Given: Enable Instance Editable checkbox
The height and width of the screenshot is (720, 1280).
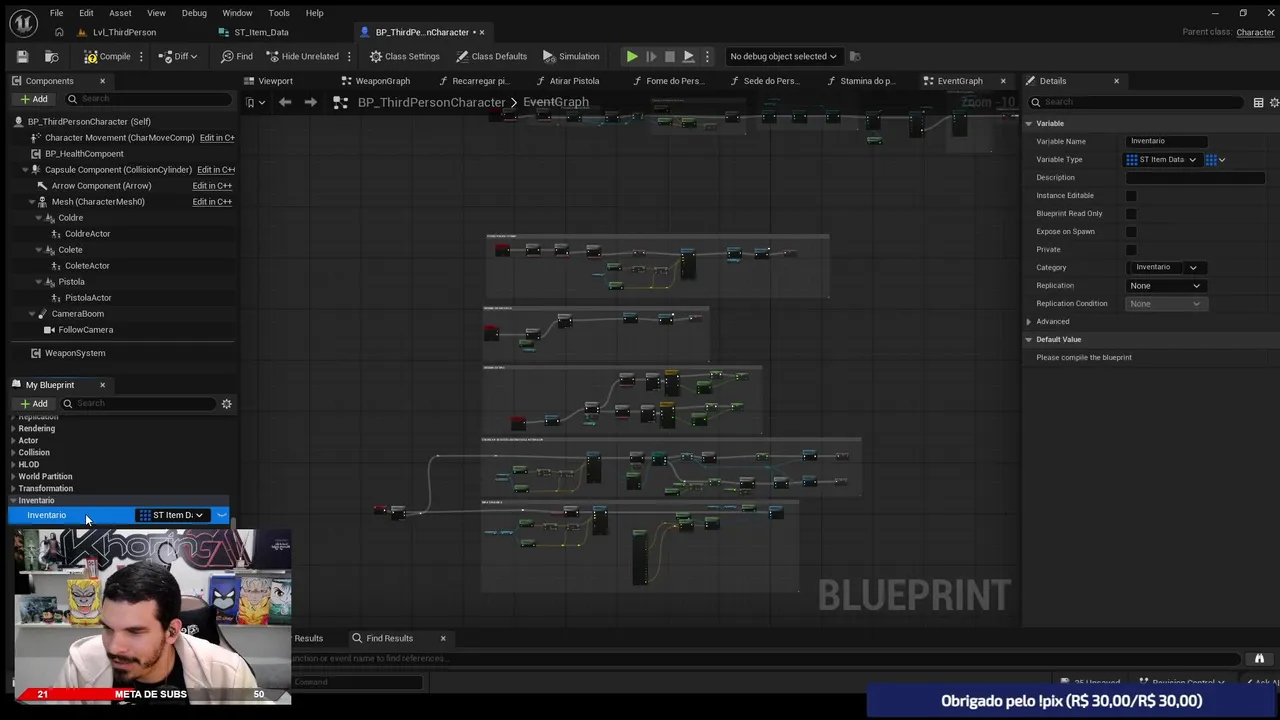Looking at the screenshot, I should (x=1131, y=196).
